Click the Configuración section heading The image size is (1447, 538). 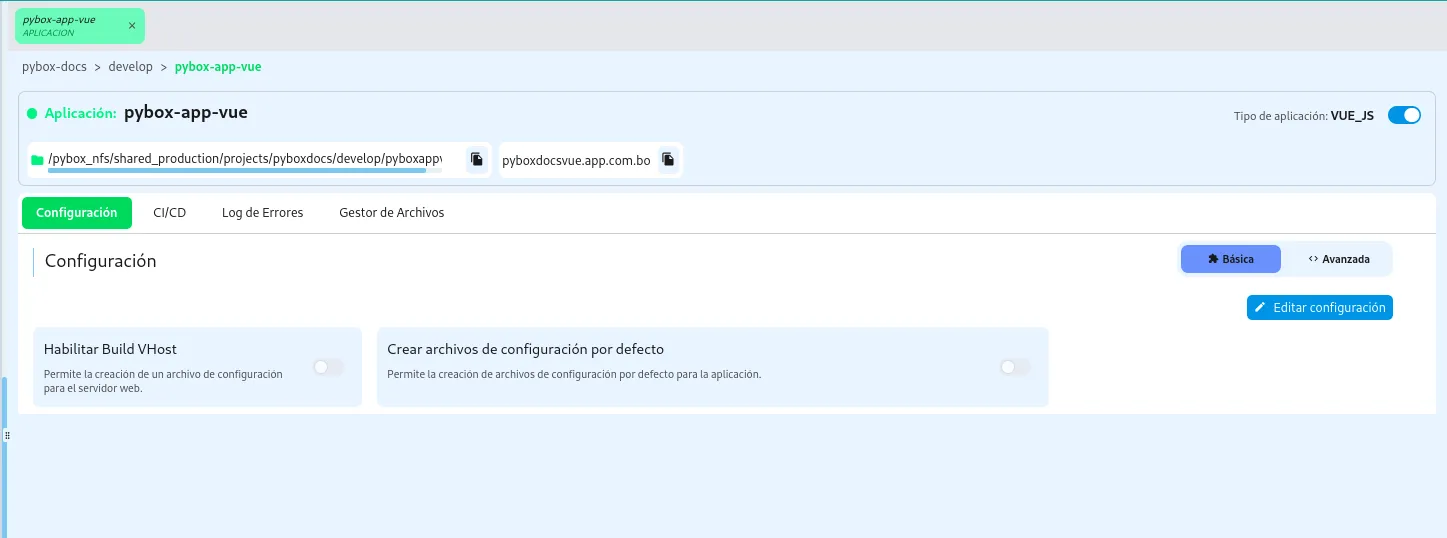(100, 261)
